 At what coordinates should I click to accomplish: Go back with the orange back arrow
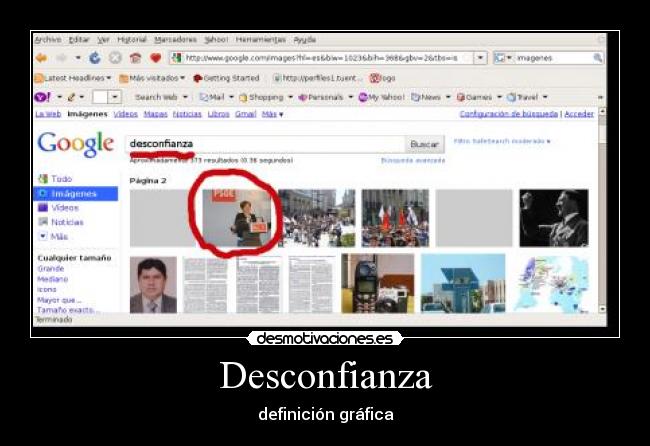[x=41, y=58]
